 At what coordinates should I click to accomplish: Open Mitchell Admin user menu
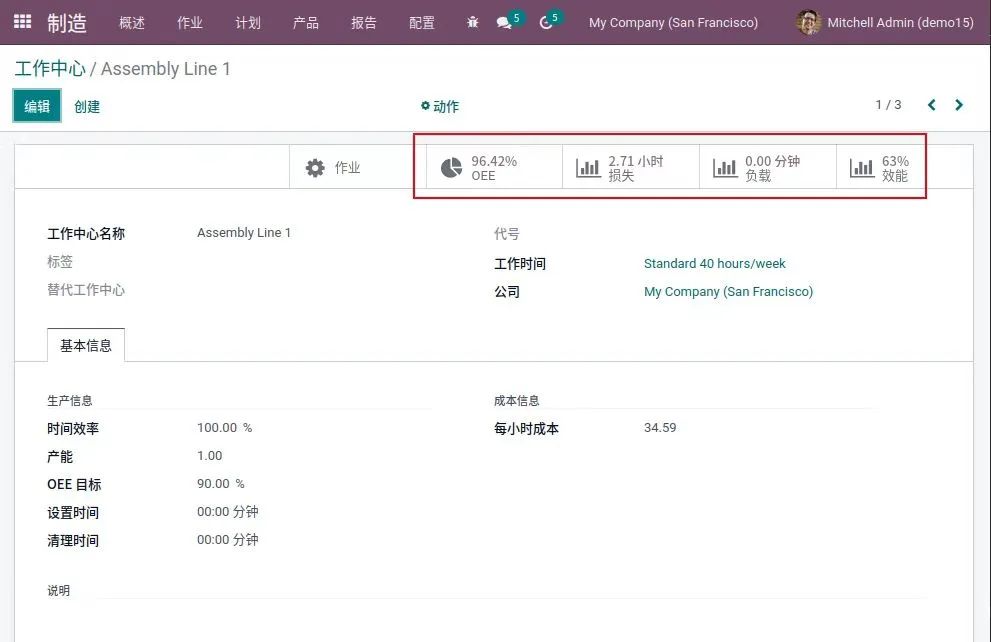(884, 22)
